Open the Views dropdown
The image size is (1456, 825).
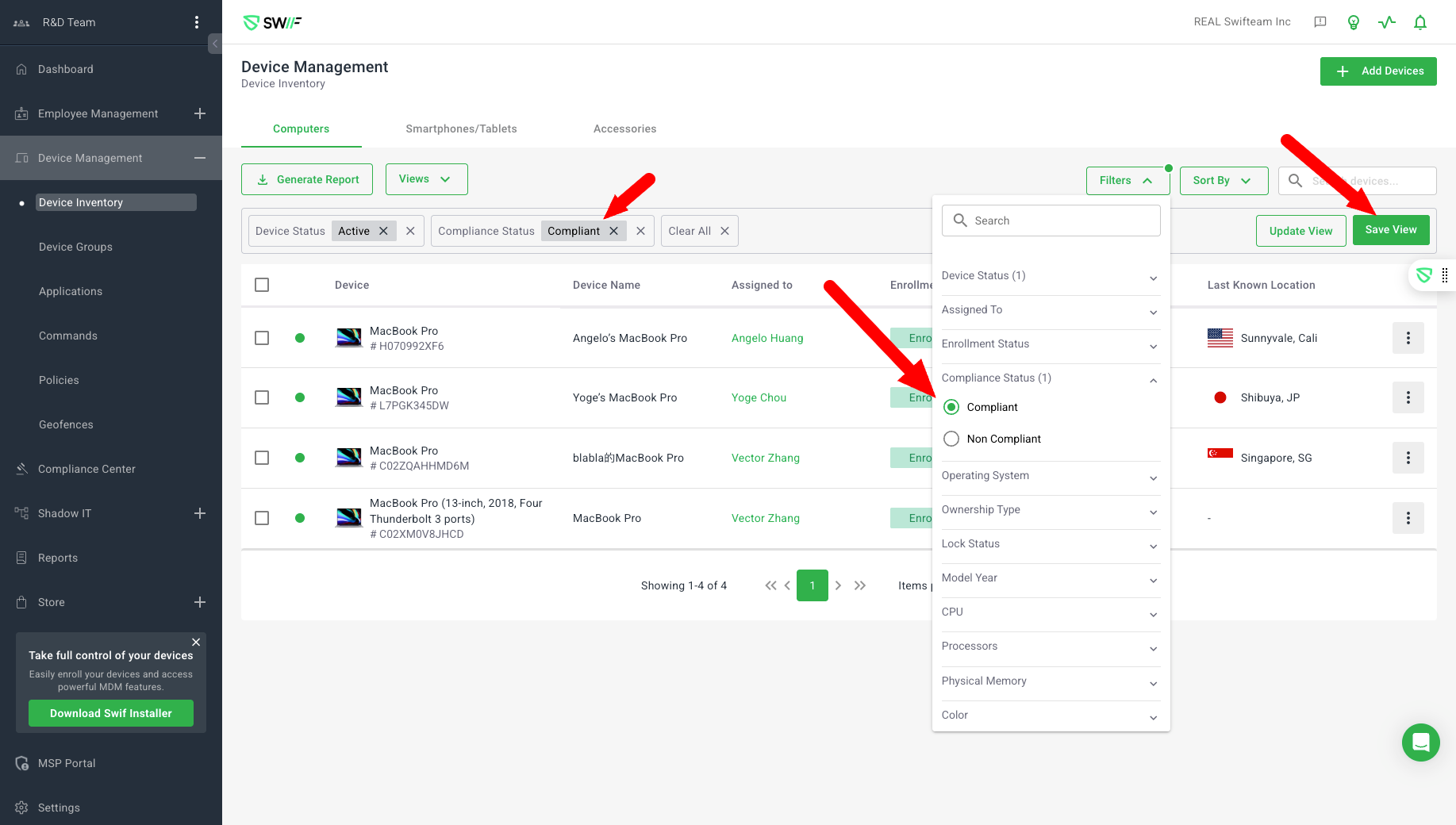tap(426, 179)
